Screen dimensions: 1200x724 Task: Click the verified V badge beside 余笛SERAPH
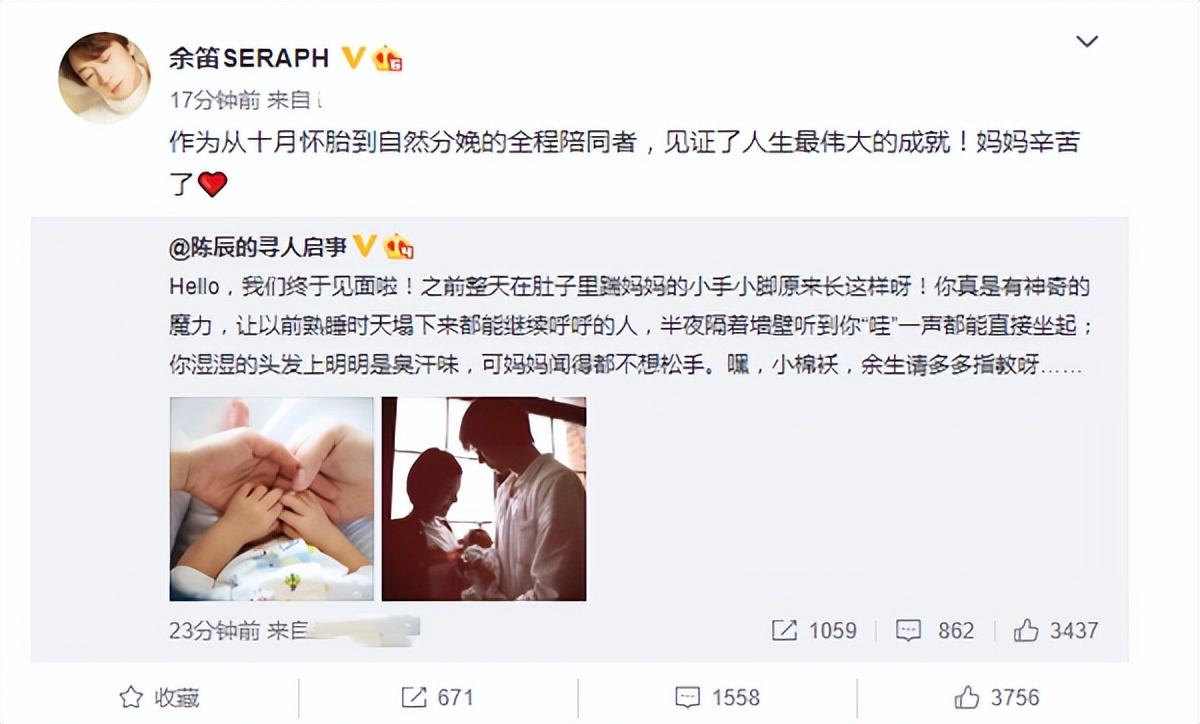[353, 57]
